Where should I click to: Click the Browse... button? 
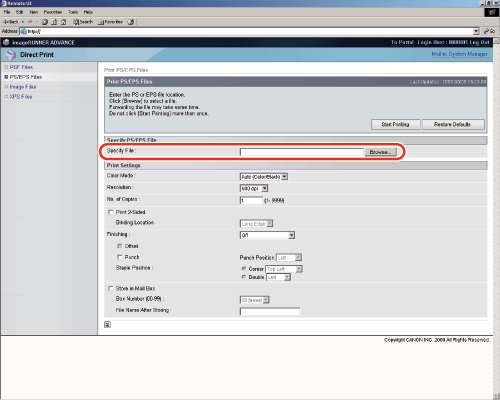pyautogui.click(x=380, y=152)
